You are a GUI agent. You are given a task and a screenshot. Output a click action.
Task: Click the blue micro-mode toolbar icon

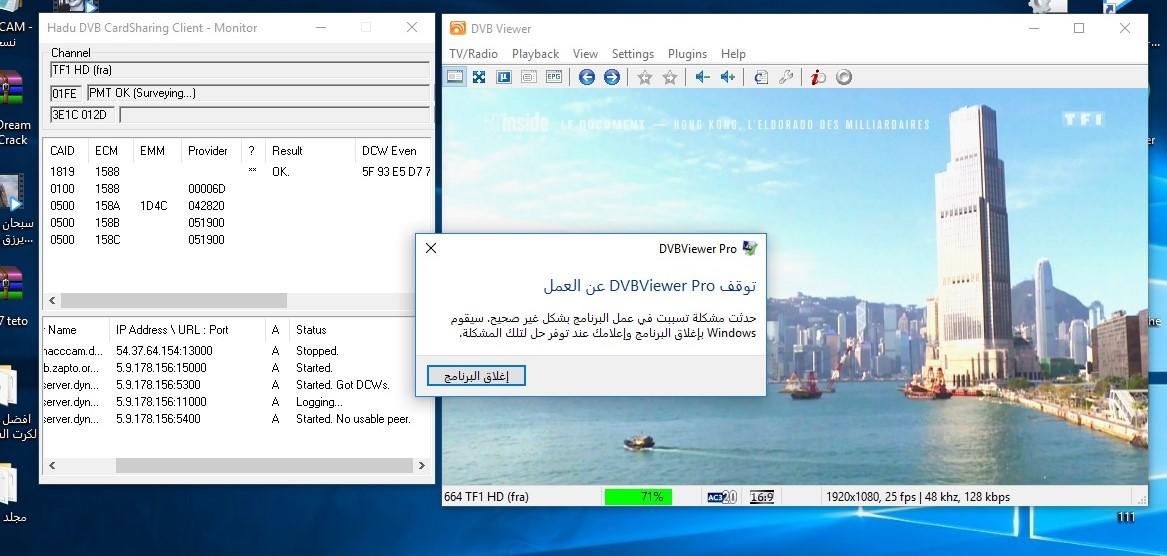[504, 77]
